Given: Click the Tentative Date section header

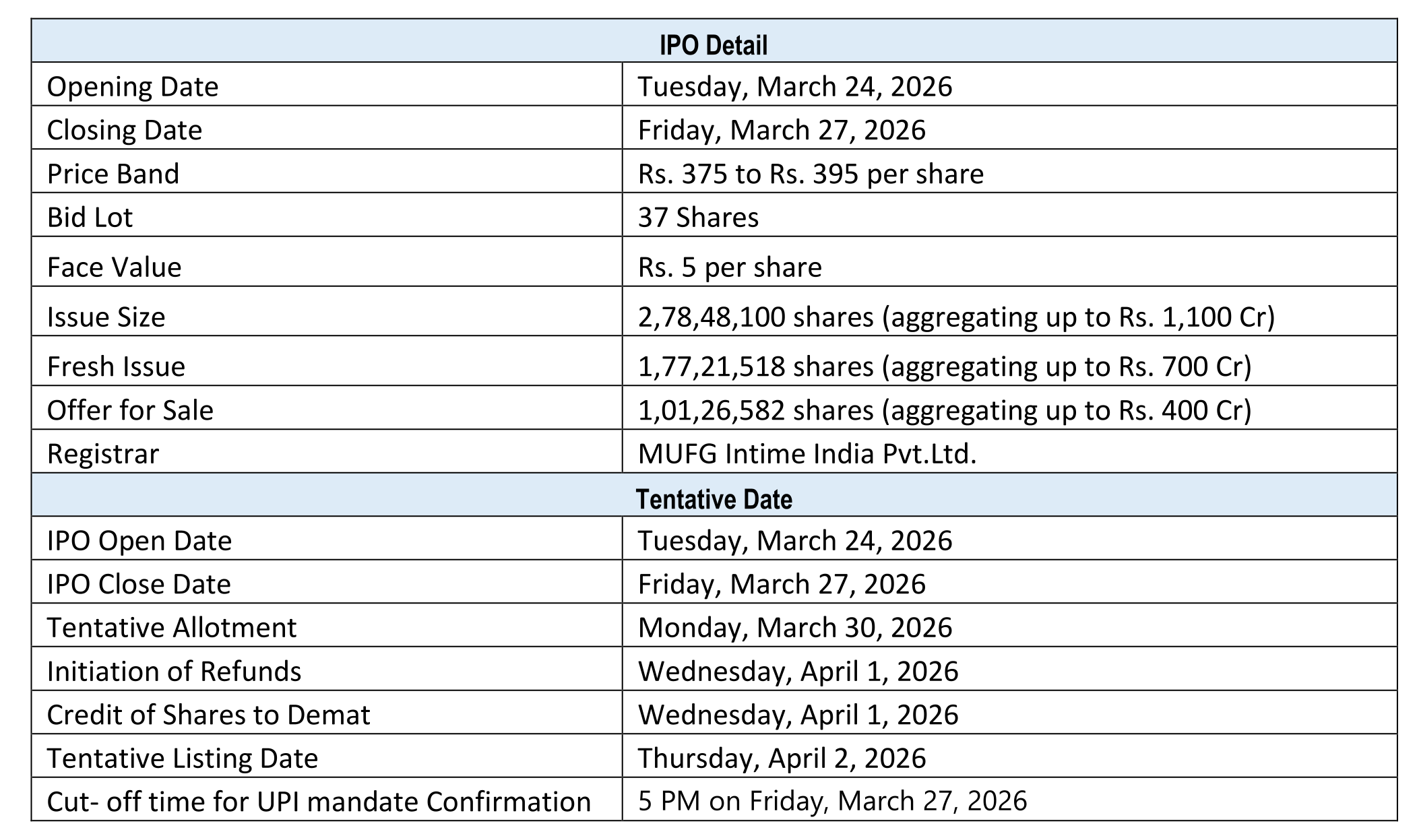Looking at the screenshot, I should click(713, 499).
